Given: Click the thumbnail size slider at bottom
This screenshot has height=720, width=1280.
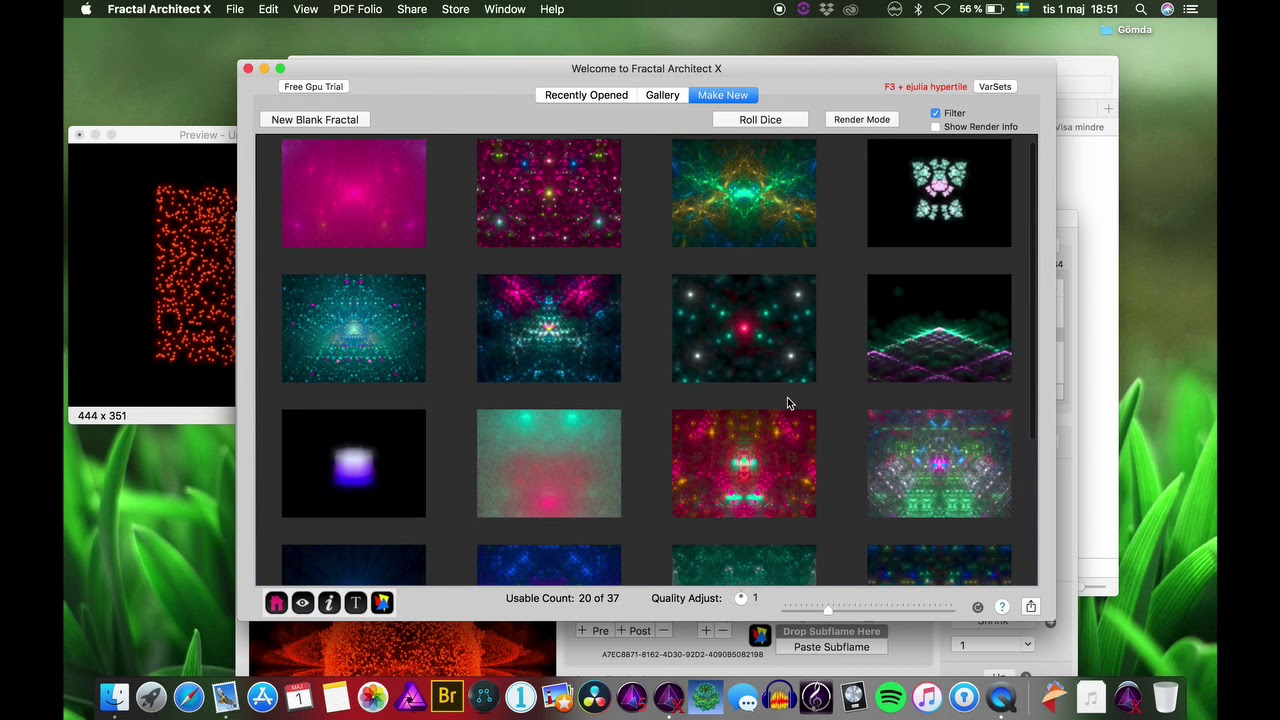Looking at the screenshot, I should coord(868,607).
